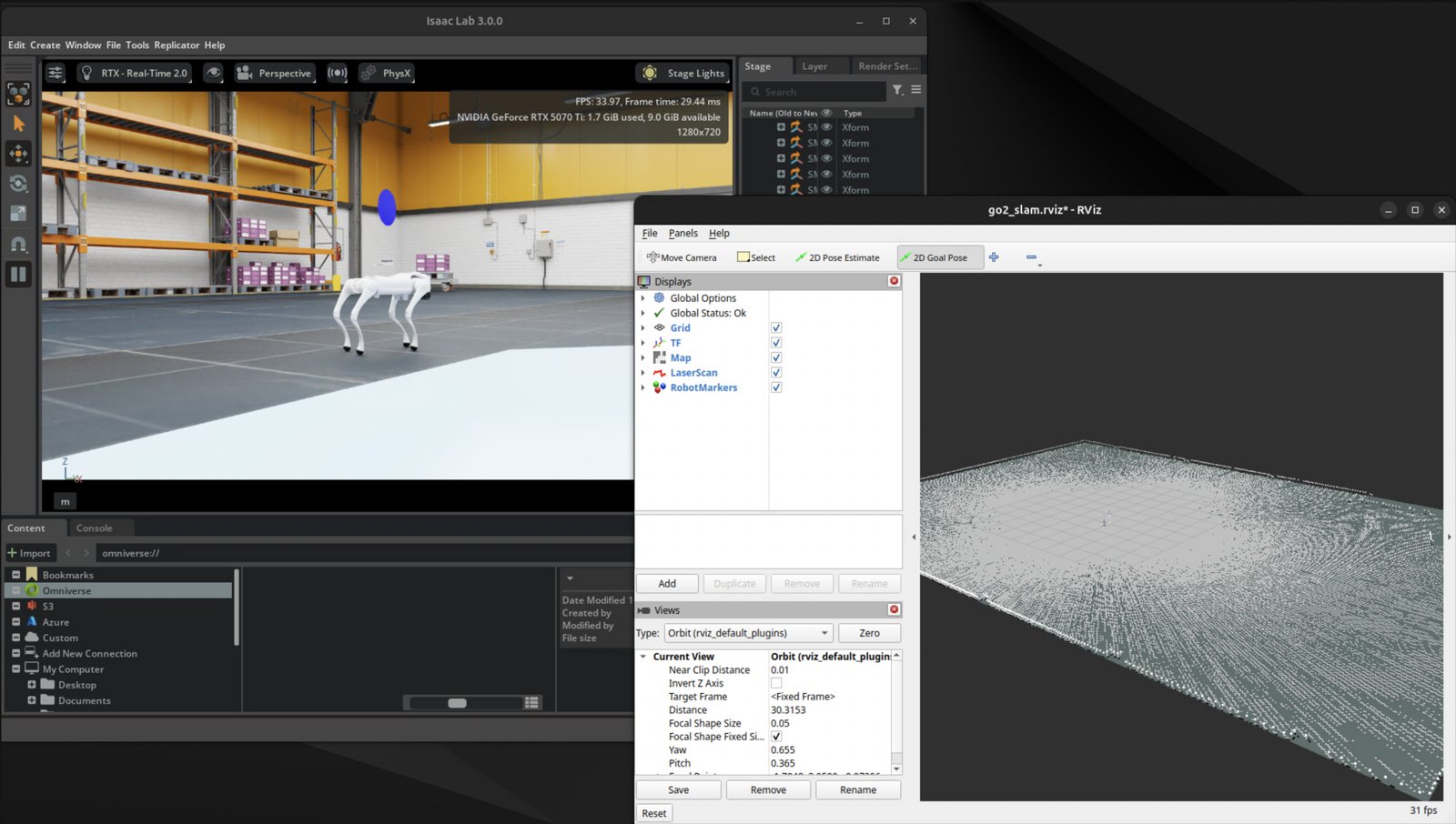Open the Replicator menu in Isaac Lab
Viewport: 1456px width, 824px height.
point(177,45)
